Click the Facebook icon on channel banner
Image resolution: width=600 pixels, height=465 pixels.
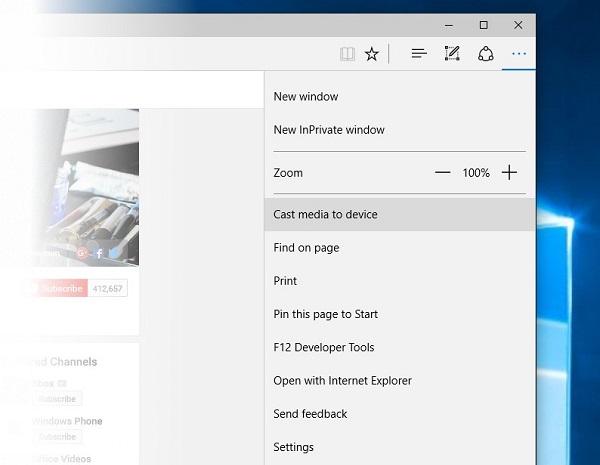click(x=99, y=253)
